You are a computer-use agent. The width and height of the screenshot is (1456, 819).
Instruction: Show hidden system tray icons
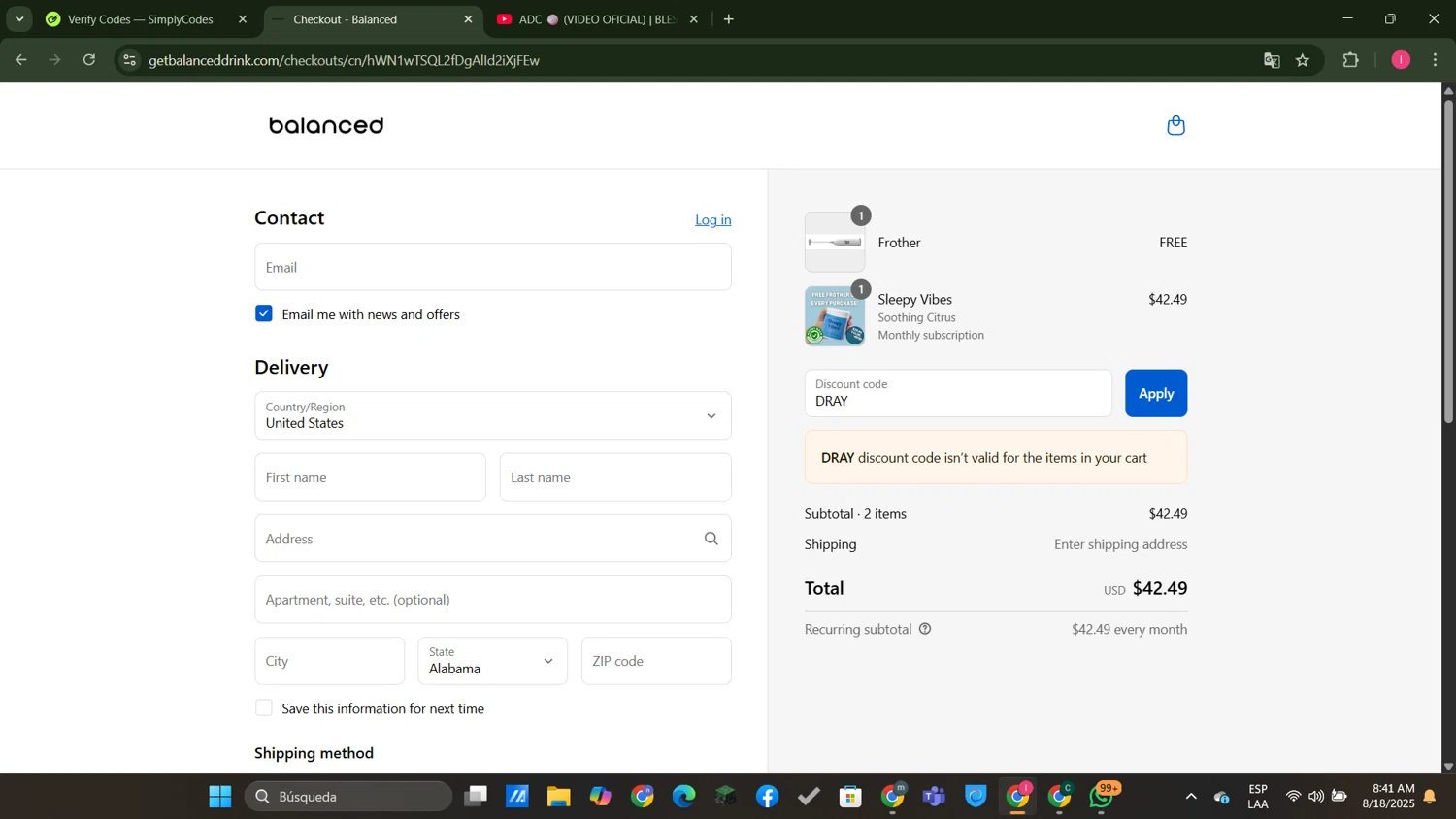pyautogui.click(x=1191, y=797)
